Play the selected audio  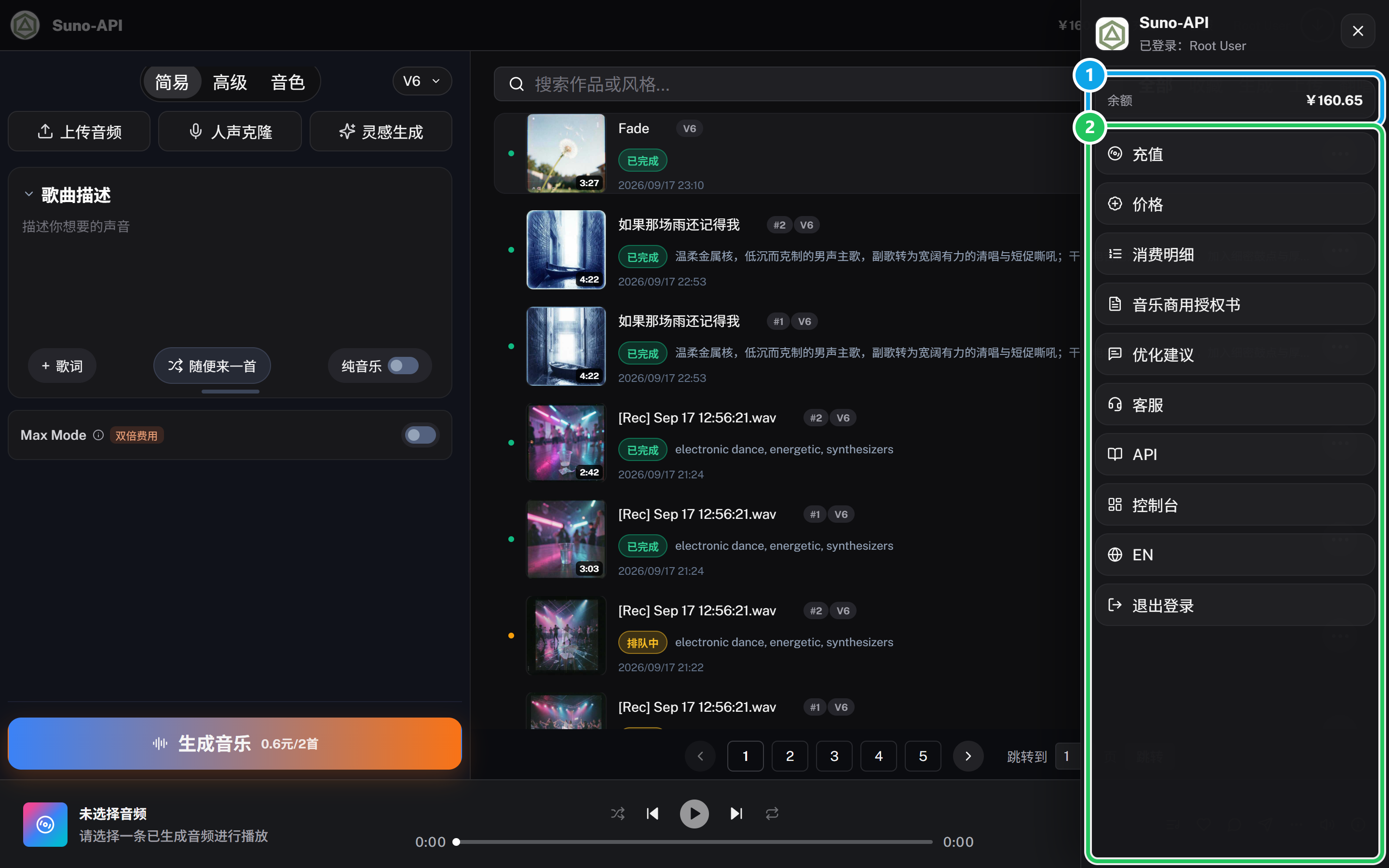pyautogui.click(x=694, y=814)
